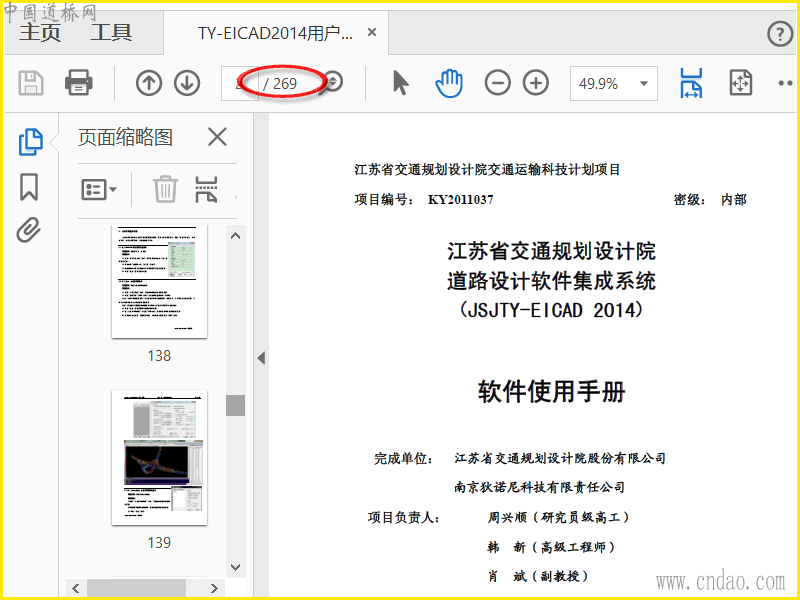Zoom out with the minus button

497,83
